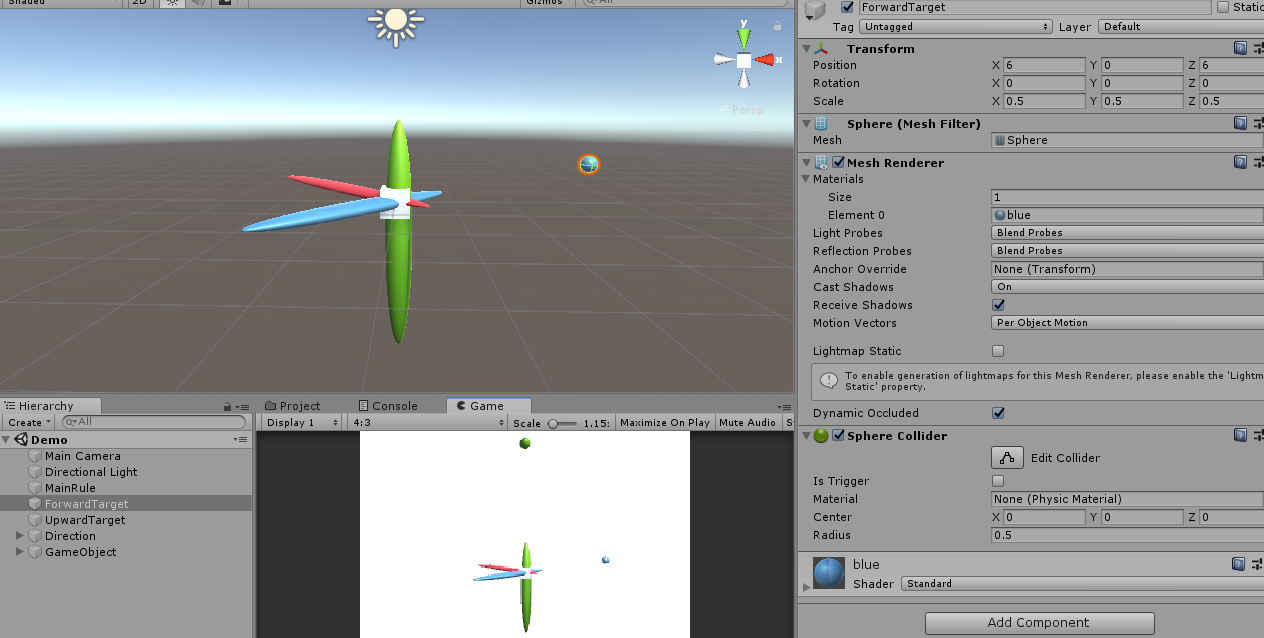Switch to the Project tab
Viewport: 1264px width, 638px height.
tap(297, 405)
